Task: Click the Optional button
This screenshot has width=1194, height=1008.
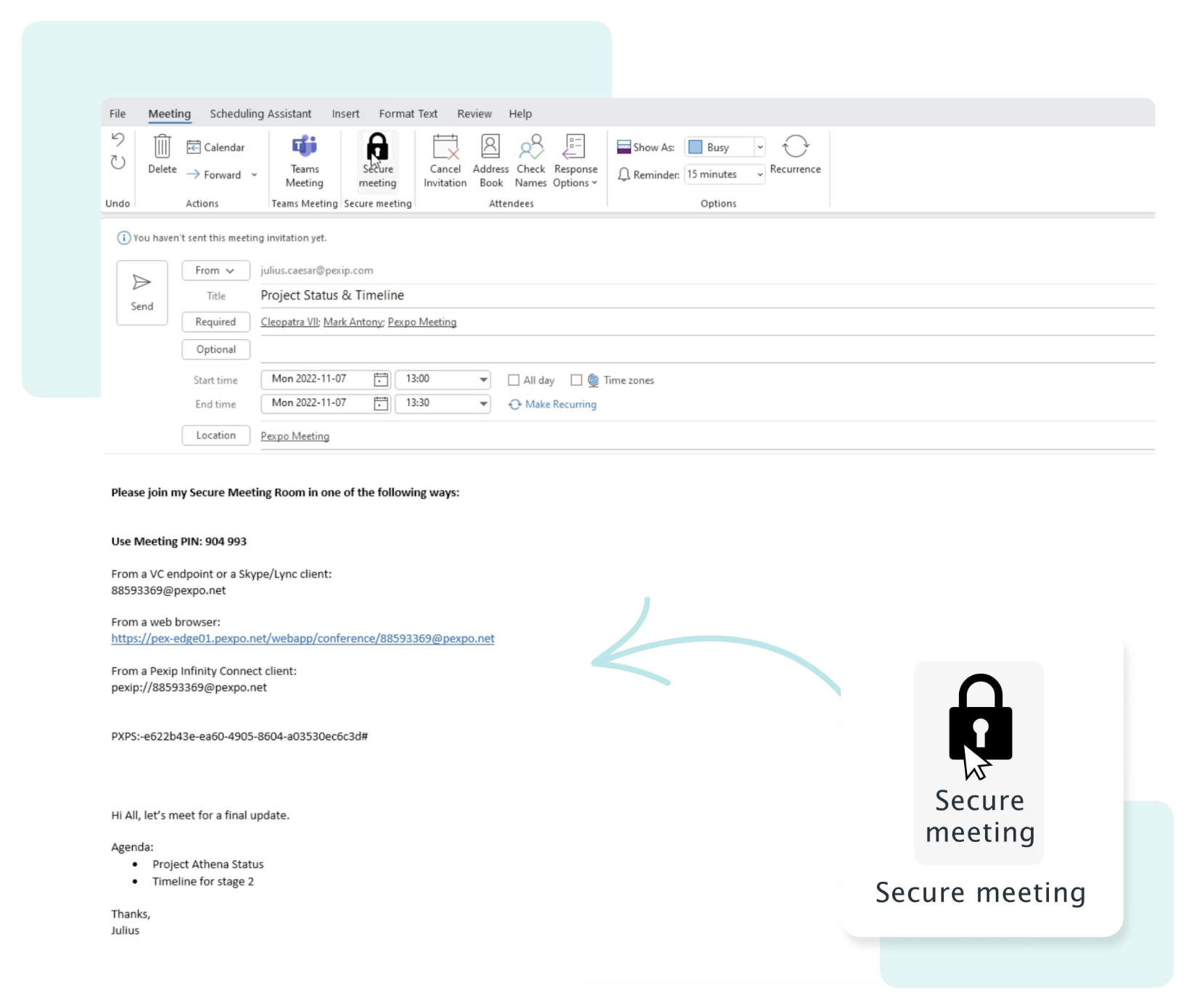Action: tap(215, 350)
